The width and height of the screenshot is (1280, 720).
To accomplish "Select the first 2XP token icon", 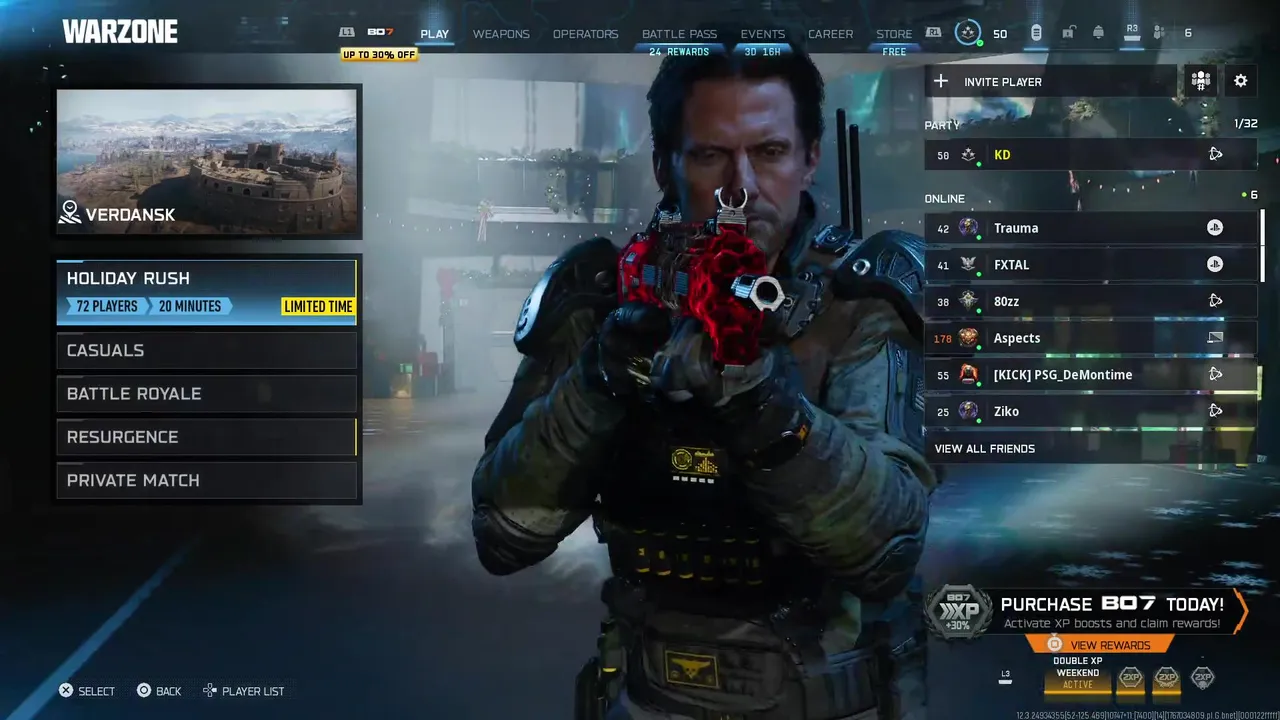I will (1130, 678).
